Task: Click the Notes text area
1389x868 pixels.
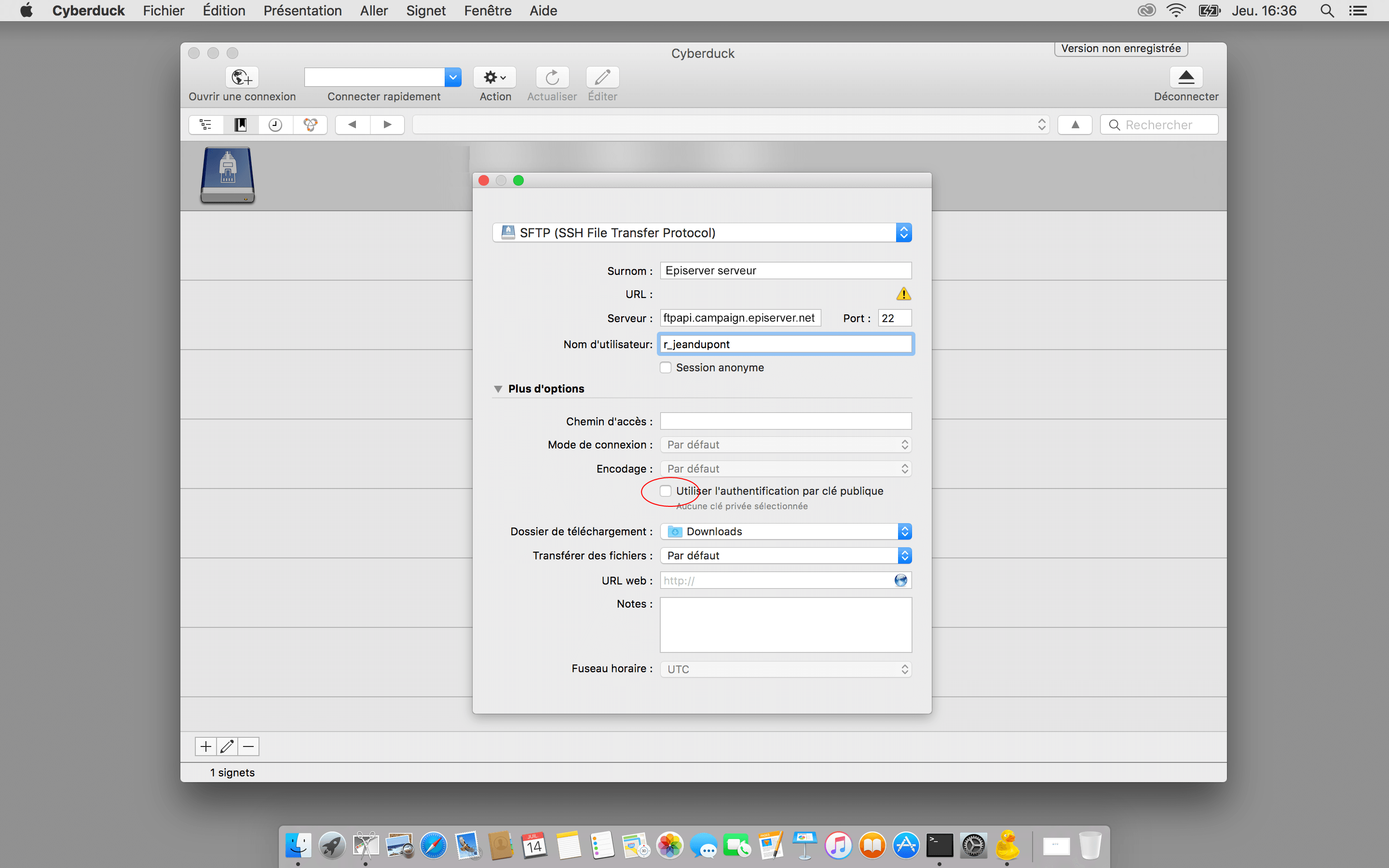Action: pyautogui.click(x=786, y=624)
